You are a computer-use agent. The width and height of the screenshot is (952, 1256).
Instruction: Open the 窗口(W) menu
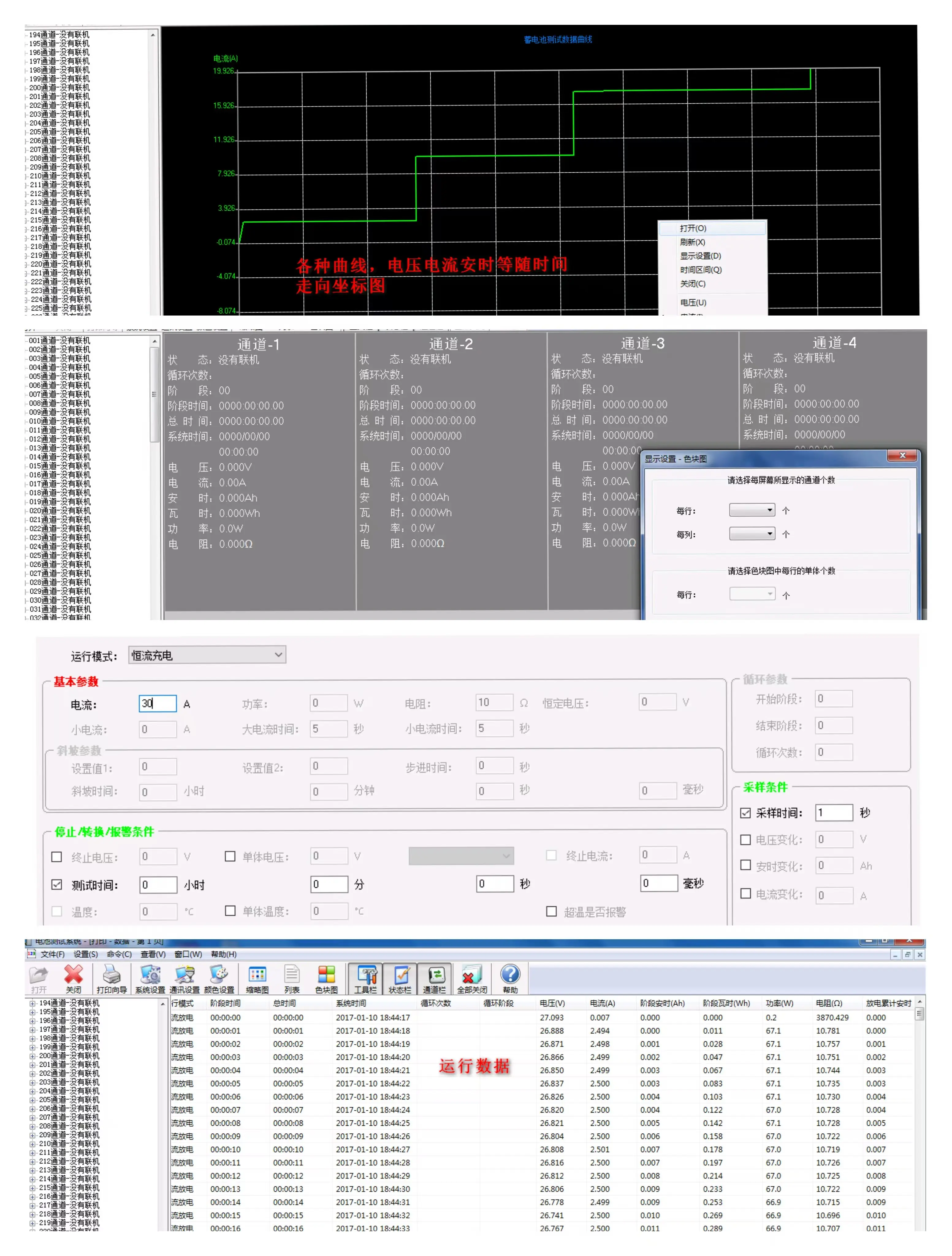pyautogui.click(x=188, y=954)
